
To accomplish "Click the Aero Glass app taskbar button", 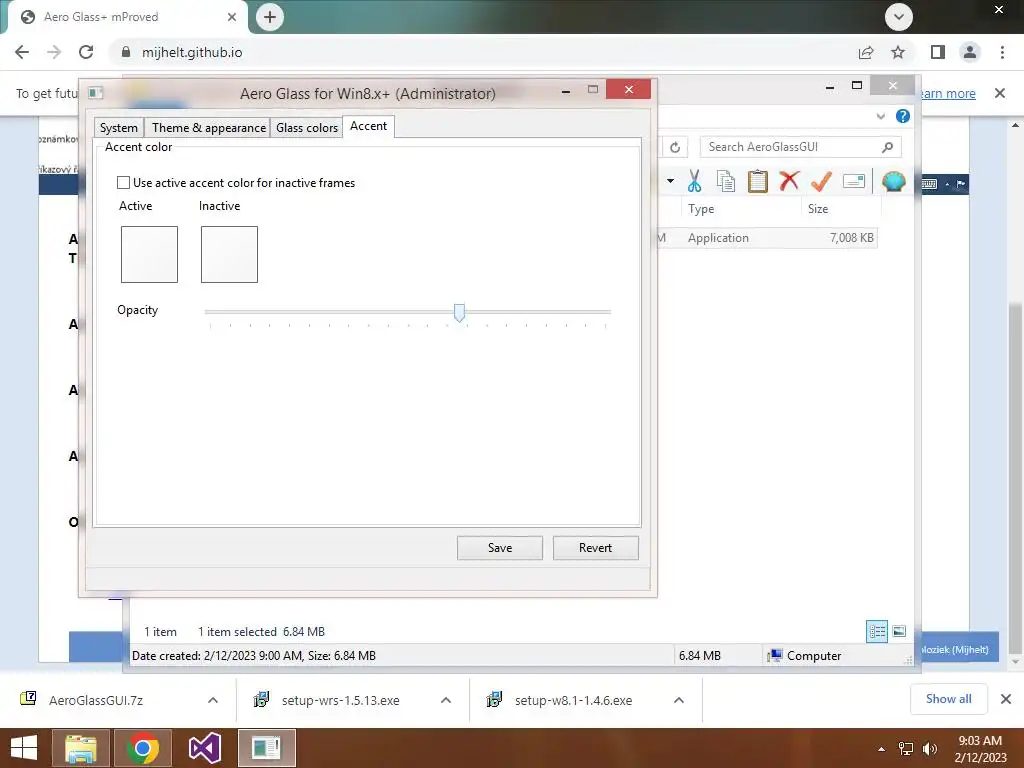I will click(267, 748).
